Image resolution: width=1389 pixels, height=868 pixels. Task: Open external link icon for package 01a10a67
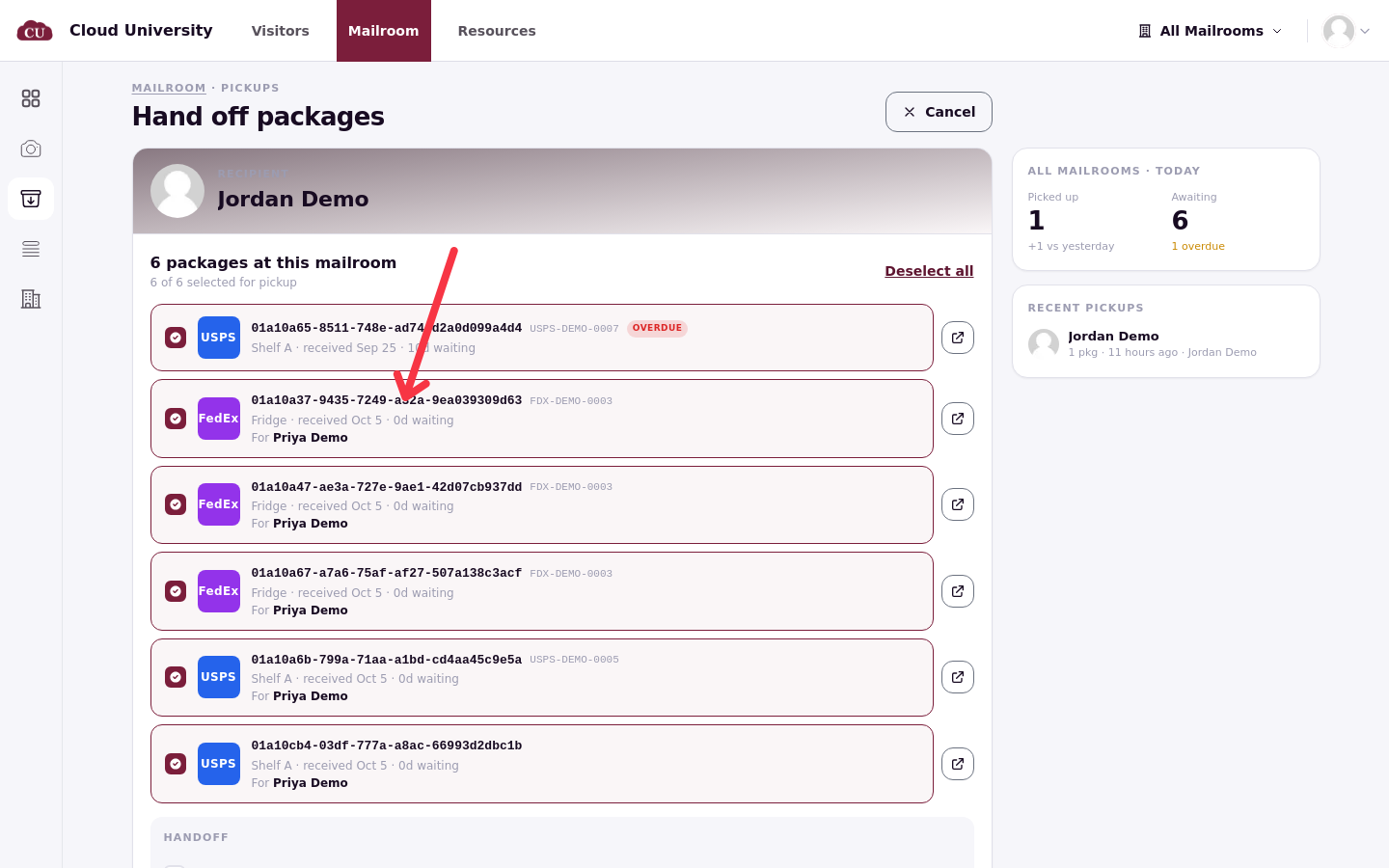[x=958, y=591]
